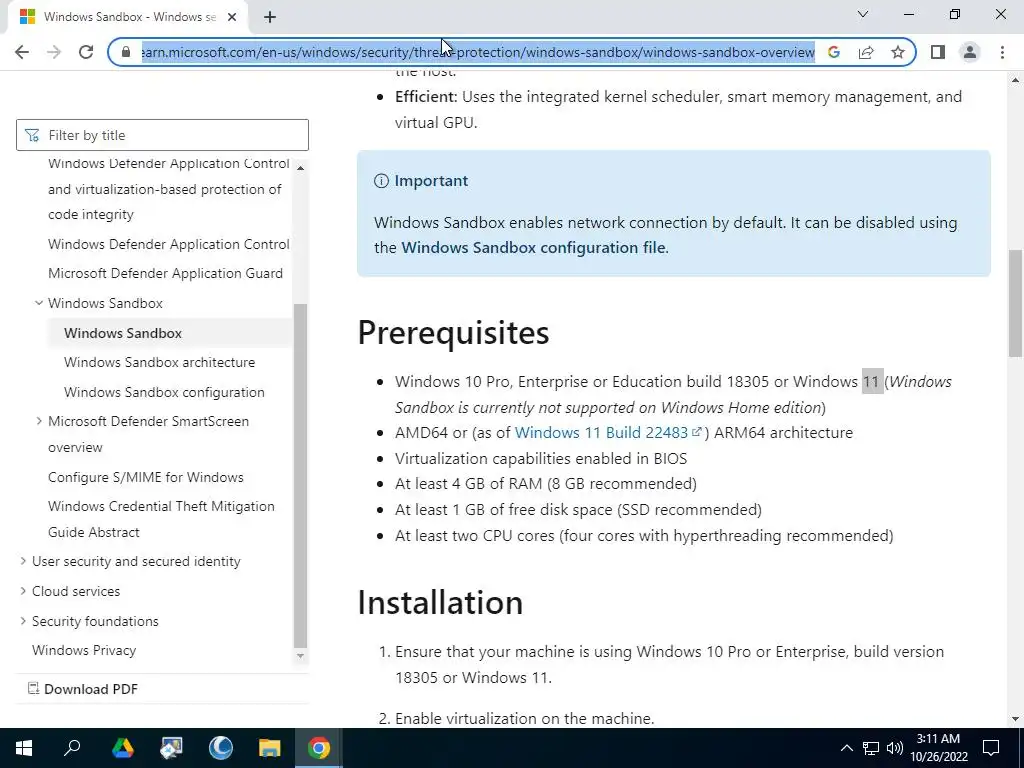This screenshot has height=768, width=1024.
Task: Open network status tray icon
Action: click(x=871, y=748)
